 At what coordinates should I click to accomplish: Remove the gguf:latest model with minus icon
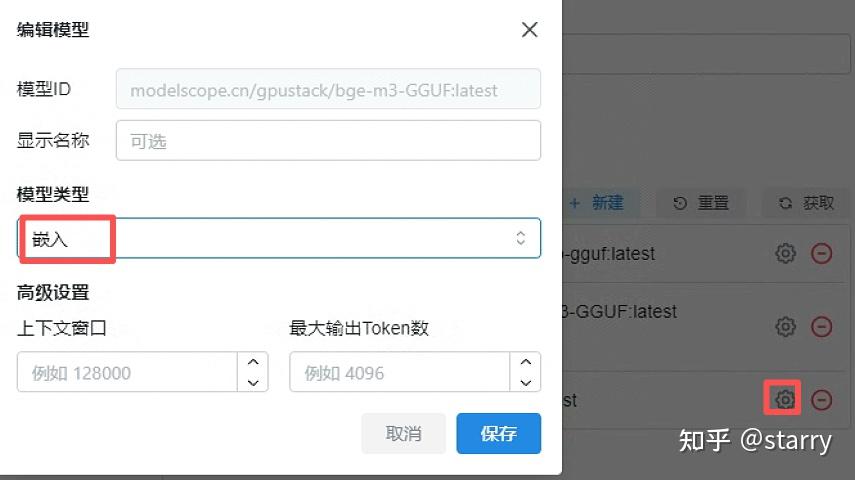tap(821, 253)
